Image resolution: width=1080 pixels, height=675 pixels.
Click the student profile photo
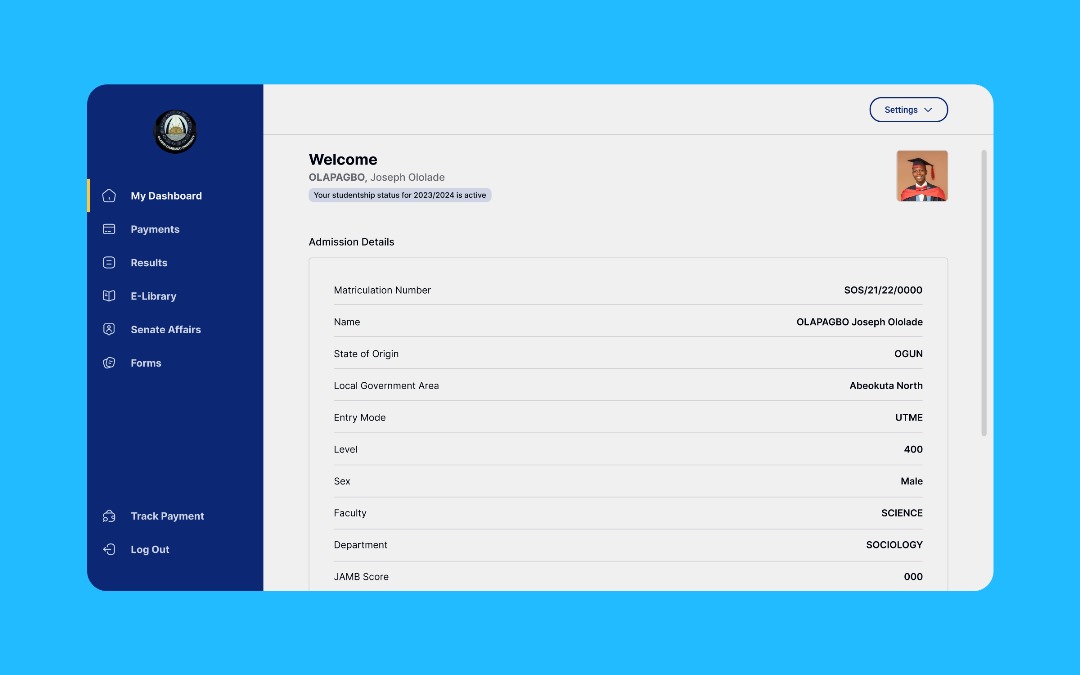click(x=922, y=176)
